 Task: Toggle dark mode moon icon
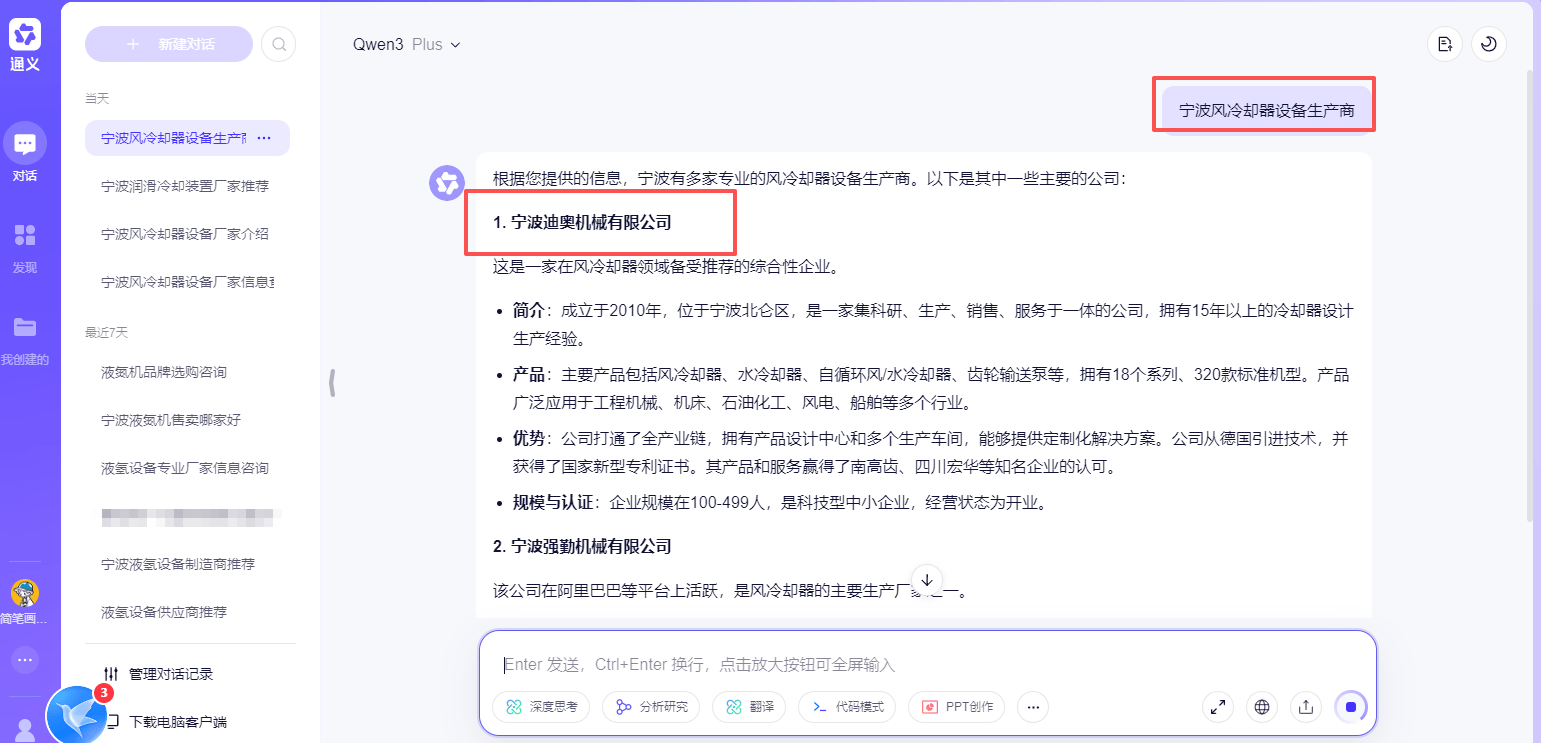coord(1489,44)
